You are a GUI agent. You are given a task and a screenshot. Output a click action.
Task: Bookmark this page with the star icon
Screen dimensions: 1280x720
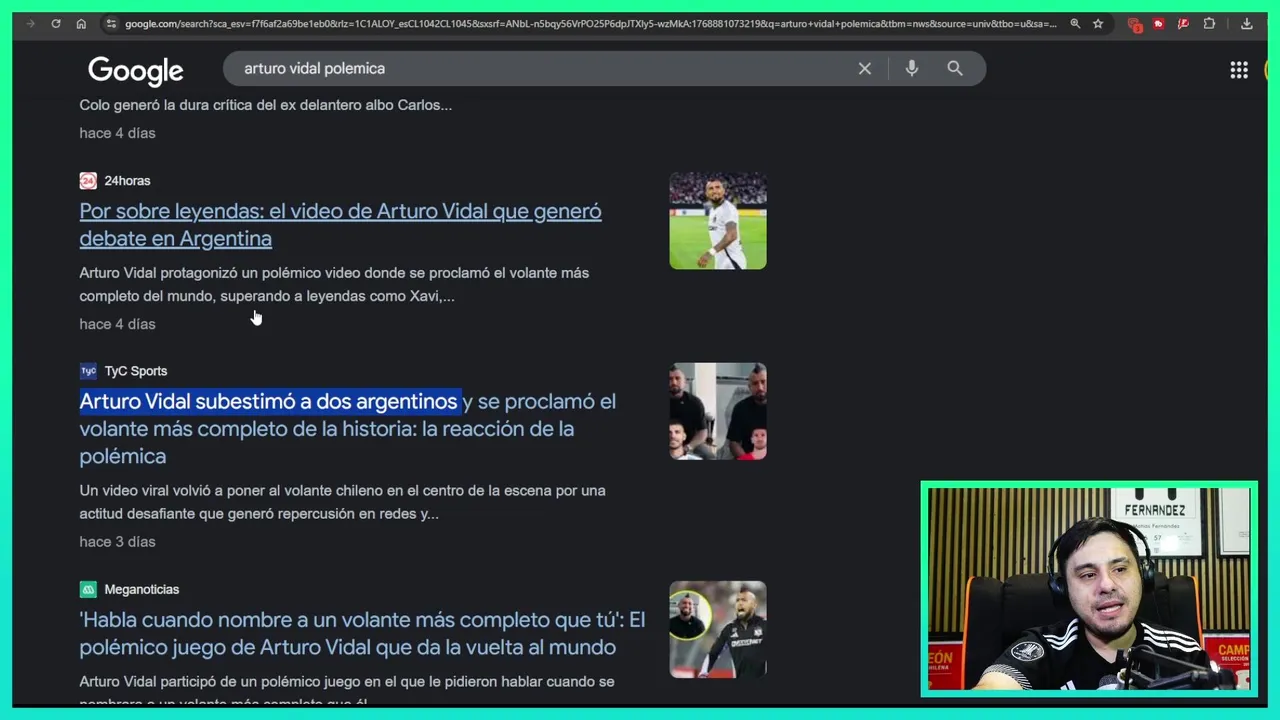click(1098, 24)
